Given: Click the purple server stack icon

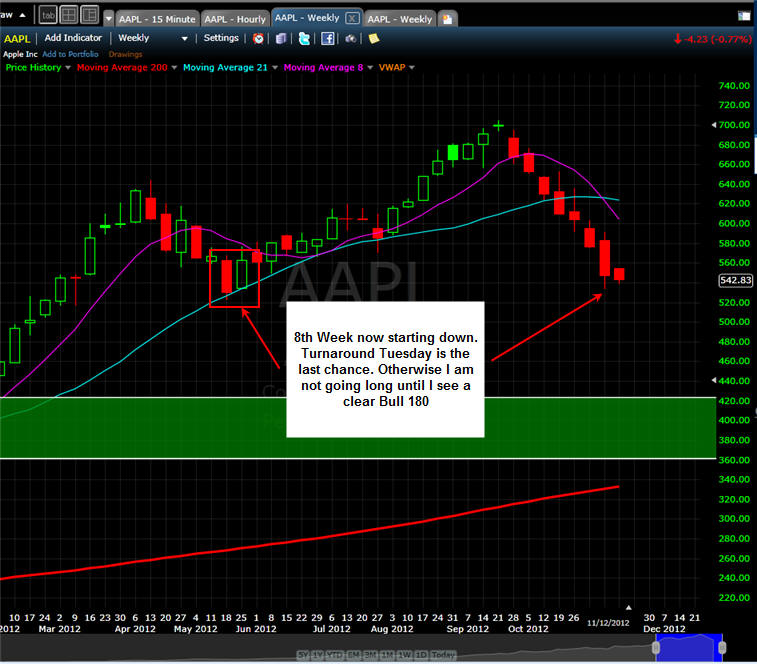Looking at the screenshot, I should pyautogui.click(x=281, y=39).
